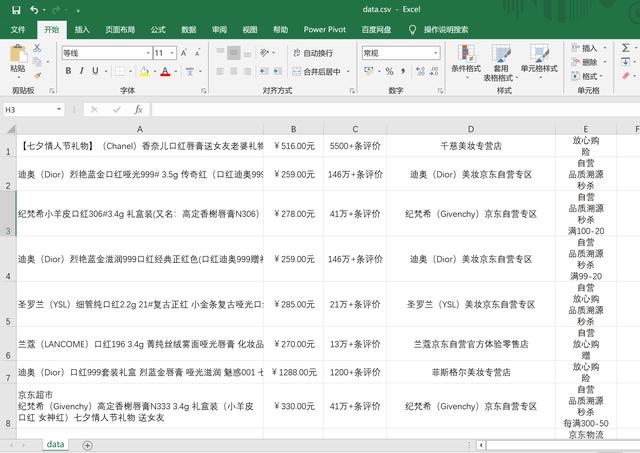
Task: Click the Copy icon in clipboard group
Action: click(37, 62)
